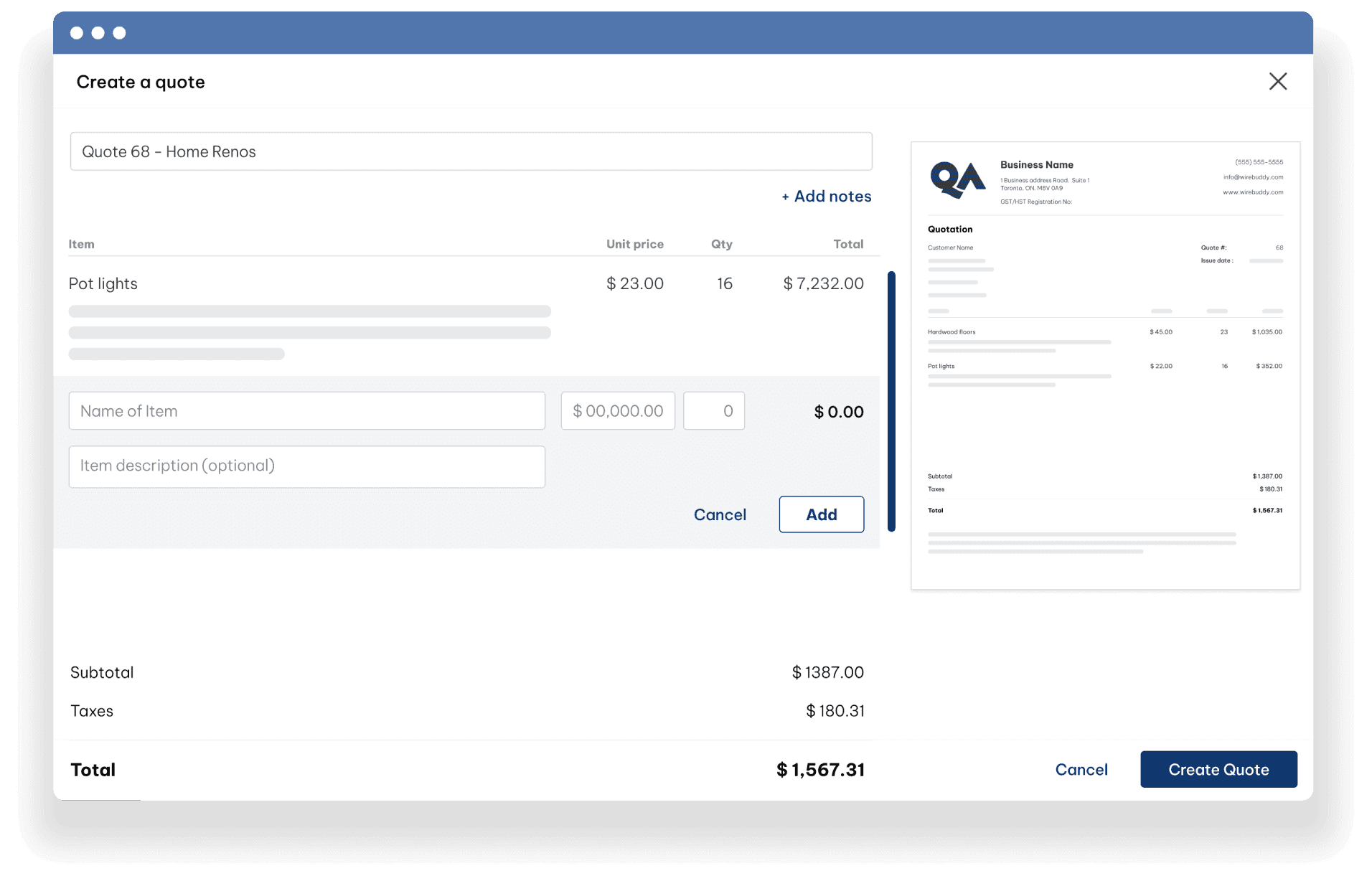The image size is (1372, 881).
Task: Click the 'Subtotal' label
Action: tap(102, 673)
